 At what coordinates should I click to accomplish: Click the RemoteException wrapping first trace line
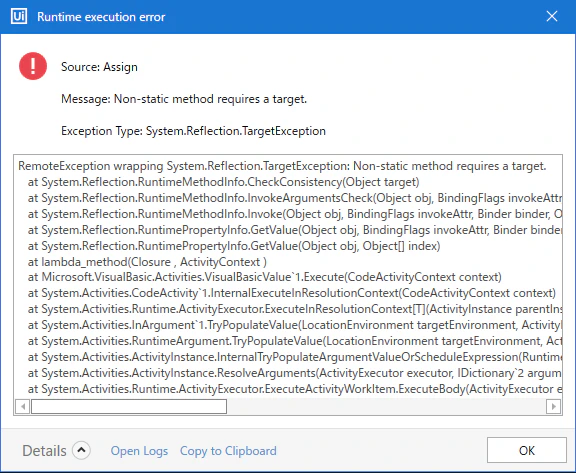(282, 166)
